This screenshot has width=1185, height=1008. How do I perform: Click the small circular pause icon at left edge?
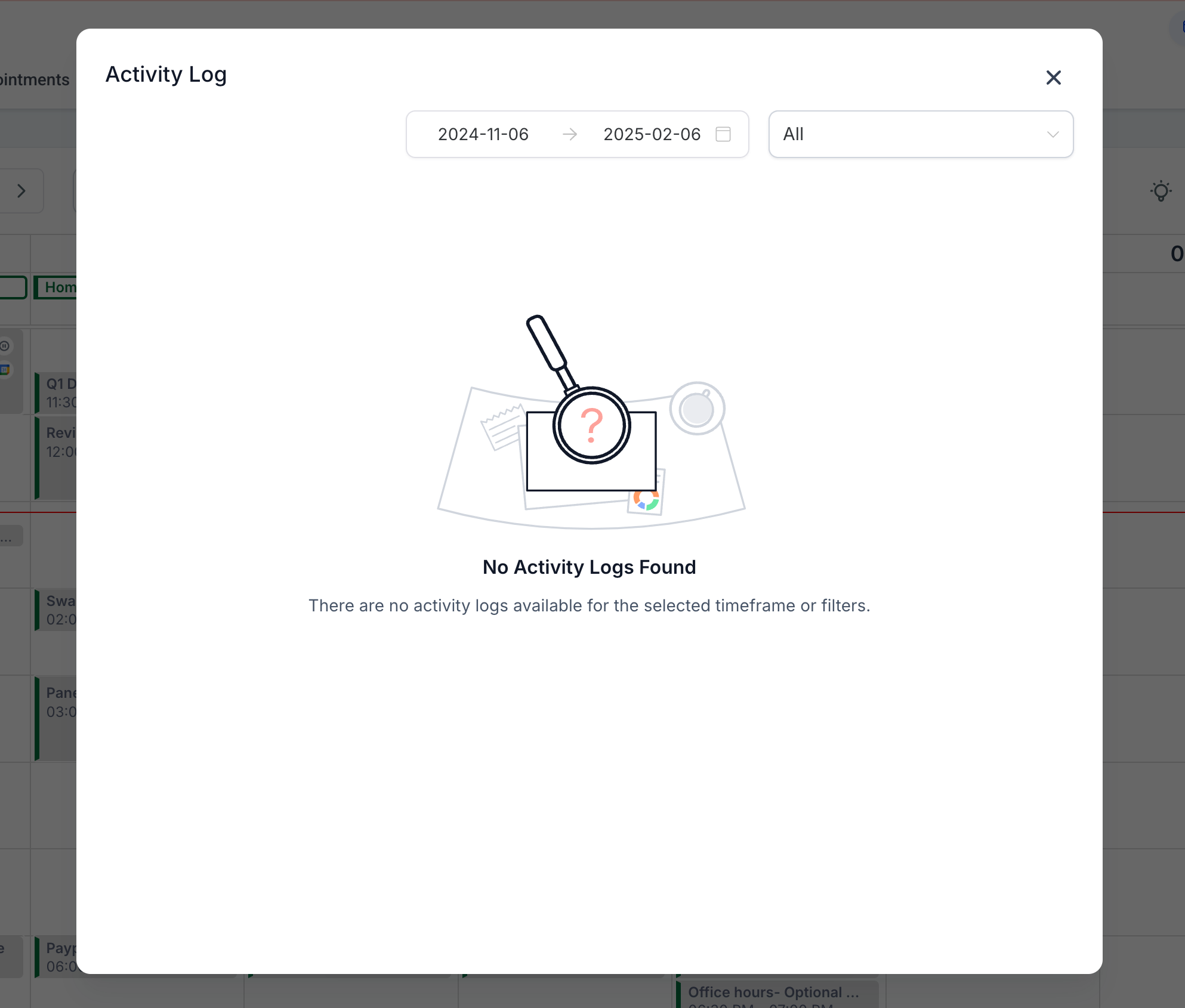pos(5,346)
